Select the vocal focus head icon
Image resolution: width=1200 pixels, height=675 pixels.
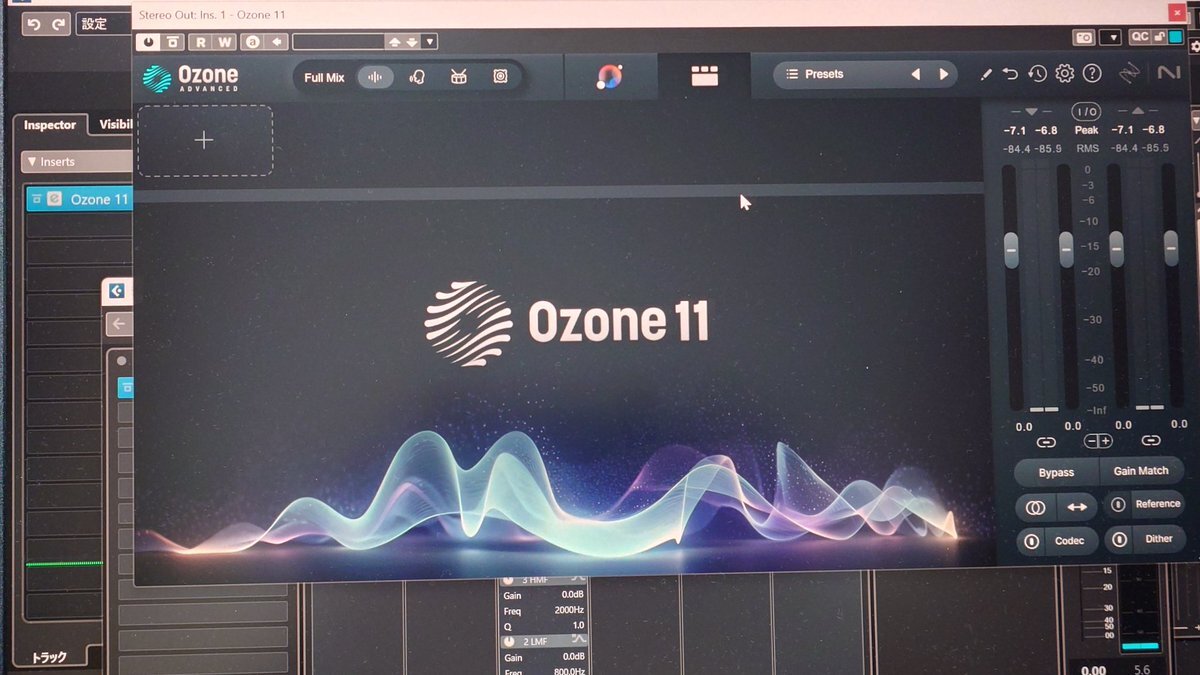tap(418, 77)
